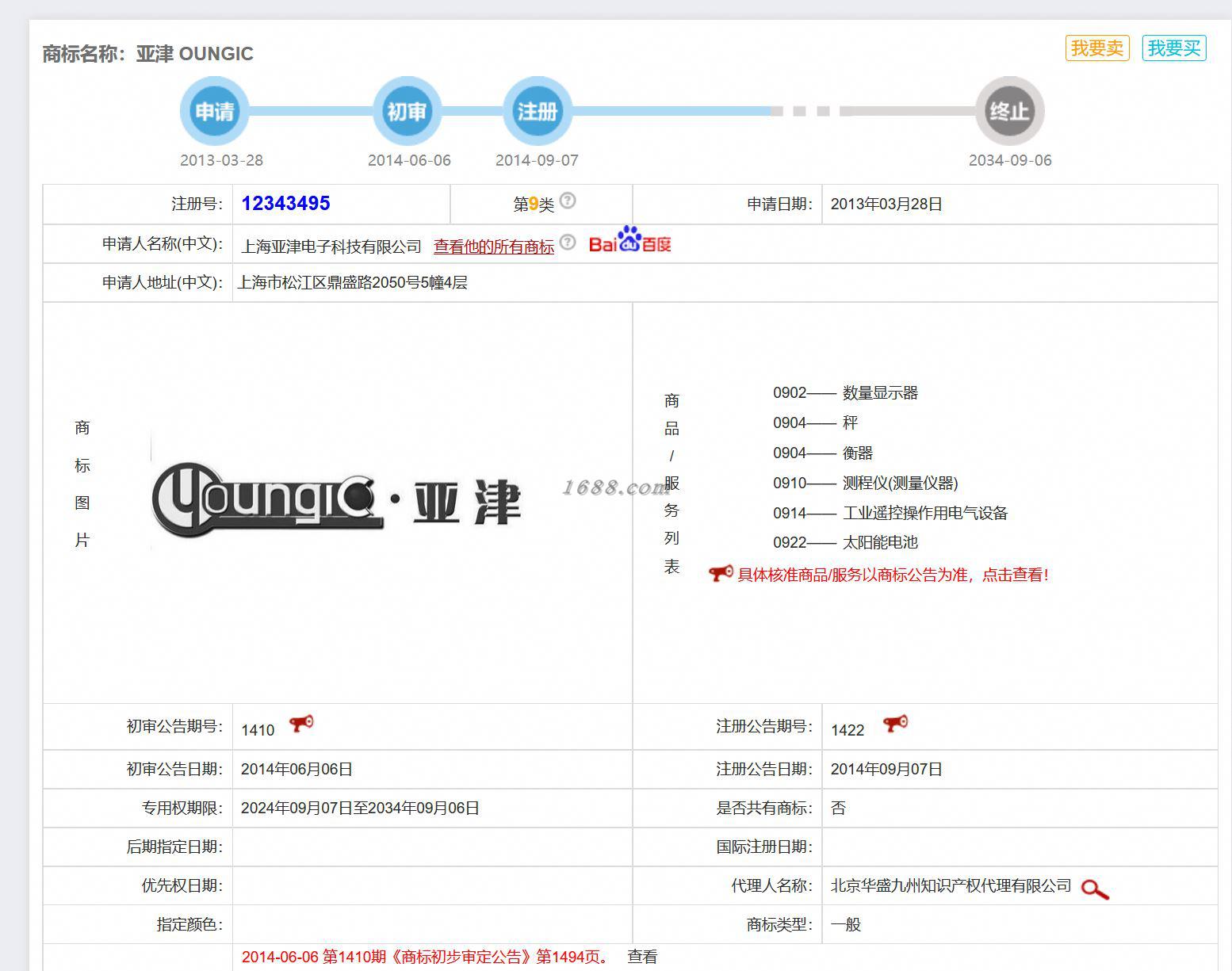
Task: Click the preliminary announcement number 1410
Action: coord(258,730)
